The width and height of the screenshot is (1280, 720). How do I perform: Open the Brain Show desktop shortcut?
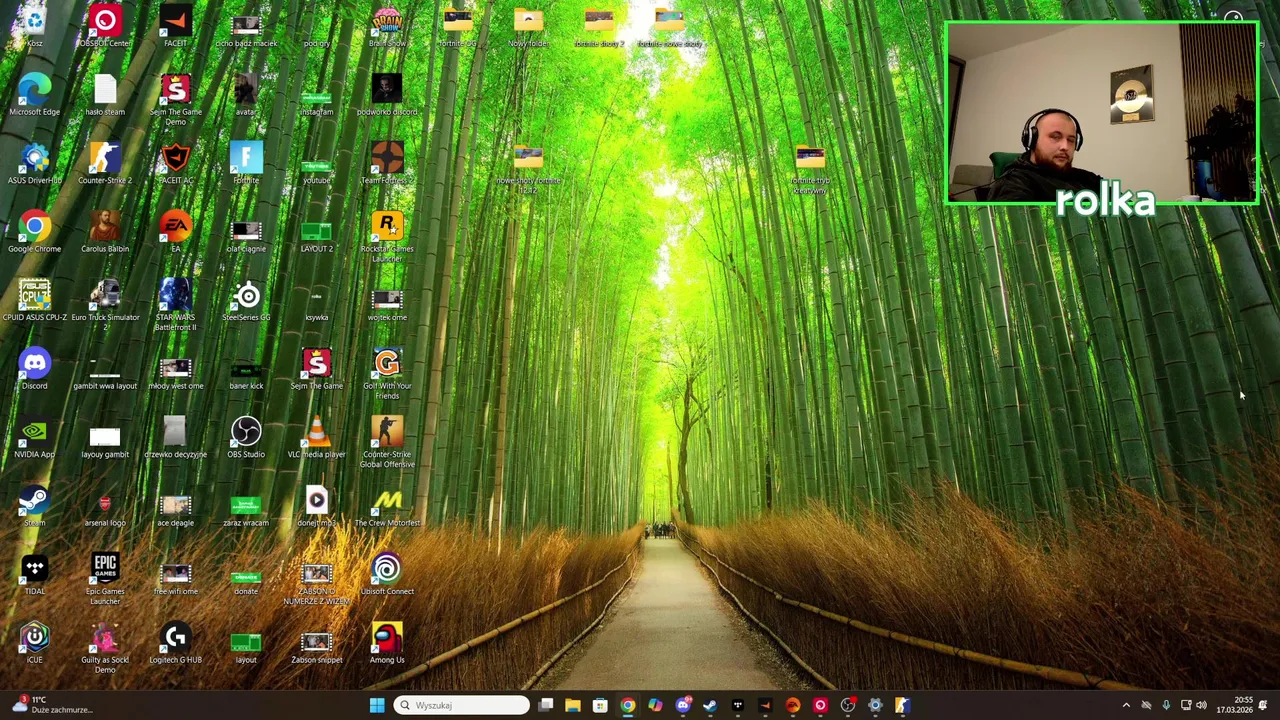[387, 27]
